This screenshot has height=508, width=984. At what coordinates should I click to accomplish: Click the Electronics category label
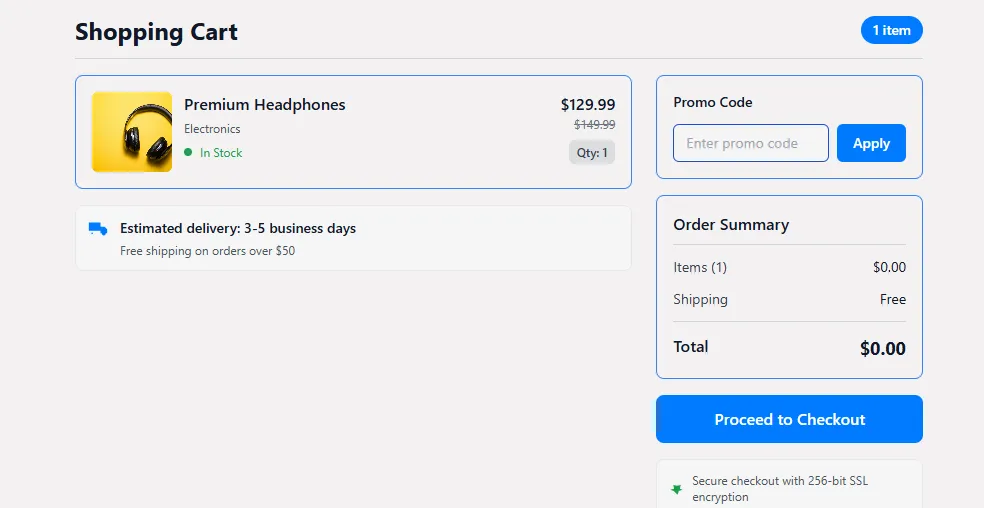[212, 129]
